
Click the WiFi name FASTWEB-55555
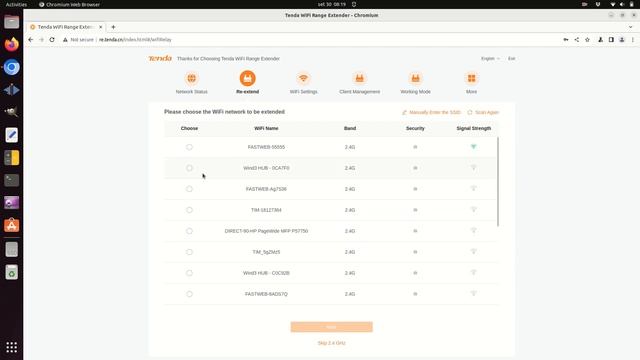pos(266,147)
